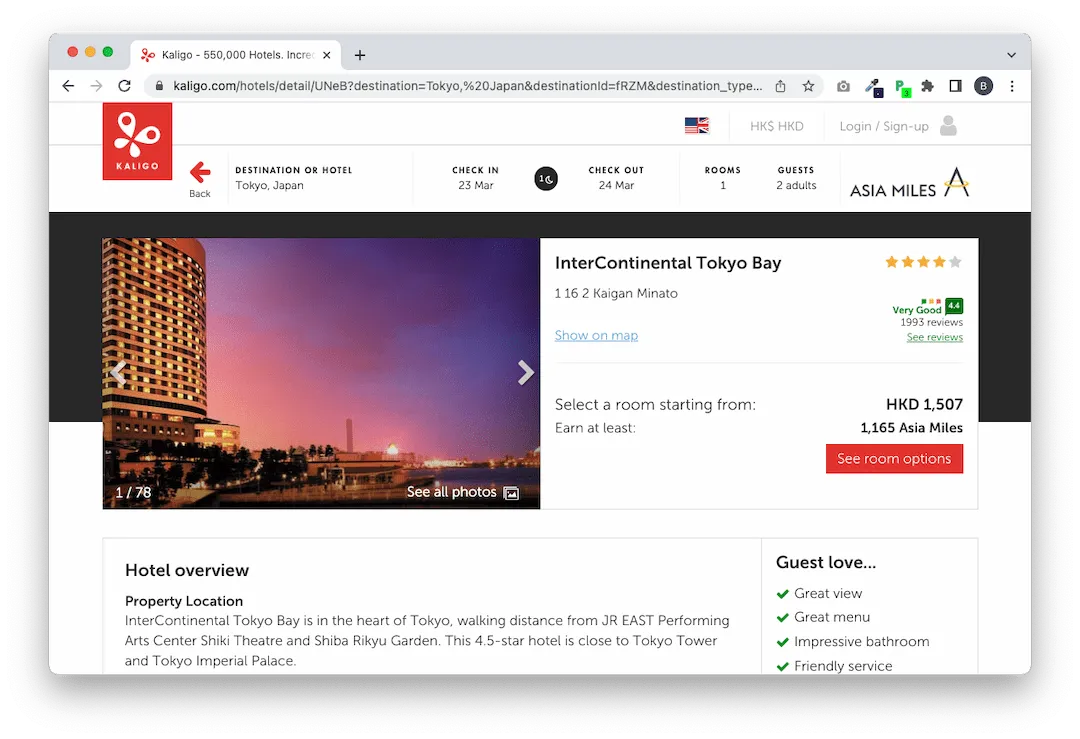Viewport: 1080px width, 739px height.
Task: Open the language flag selector
Action: coord(696,126)
